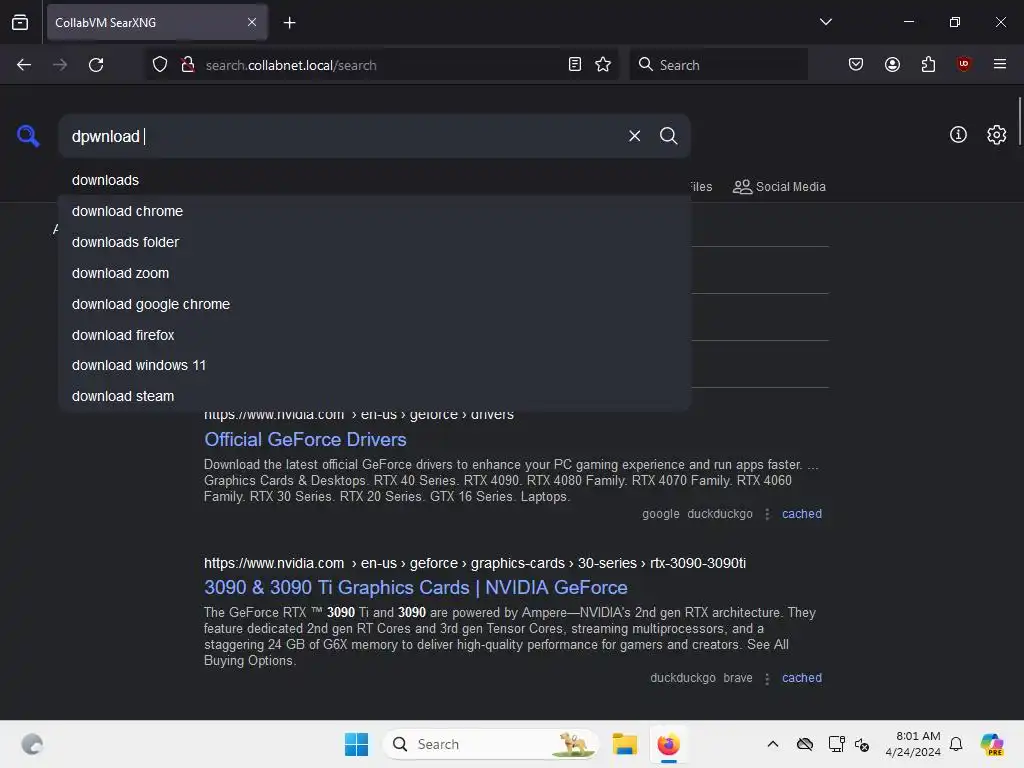Click the nvidia.com 30-series URL breadcrumb

[x=475, y=563]
